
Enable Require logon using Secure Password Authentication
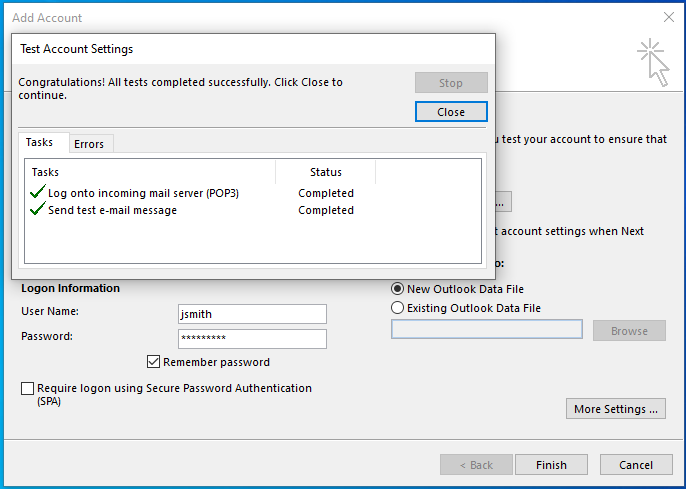click(28, 388)
